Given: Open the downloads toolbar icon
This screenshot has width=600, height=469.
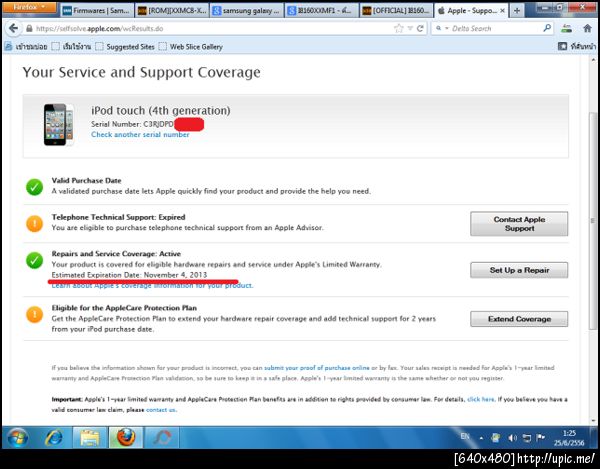Looking at the screenshot, I should [567, 28].
